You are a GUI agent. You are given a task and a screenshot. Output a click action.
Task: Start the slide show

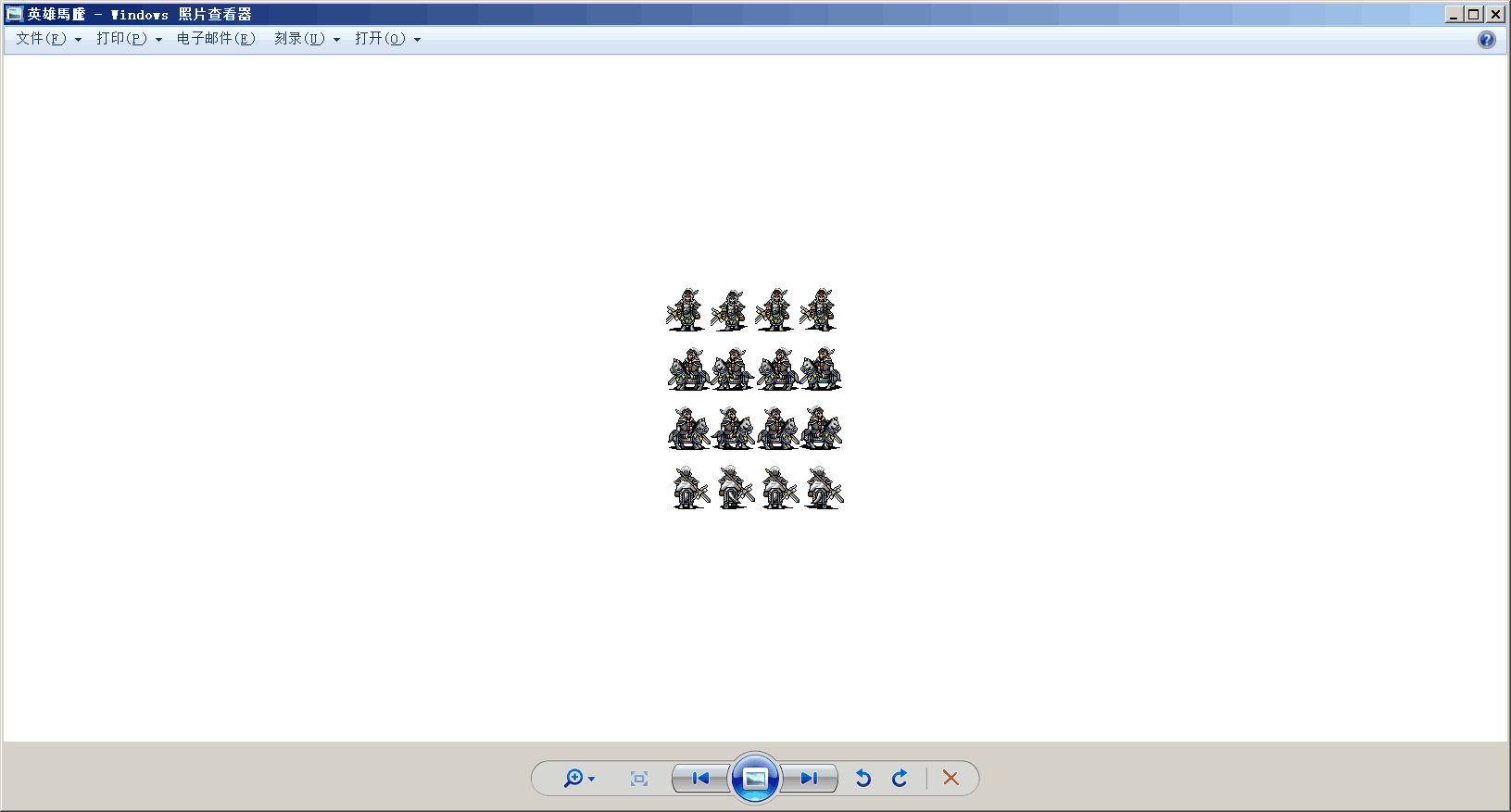[x=755, y=779]
